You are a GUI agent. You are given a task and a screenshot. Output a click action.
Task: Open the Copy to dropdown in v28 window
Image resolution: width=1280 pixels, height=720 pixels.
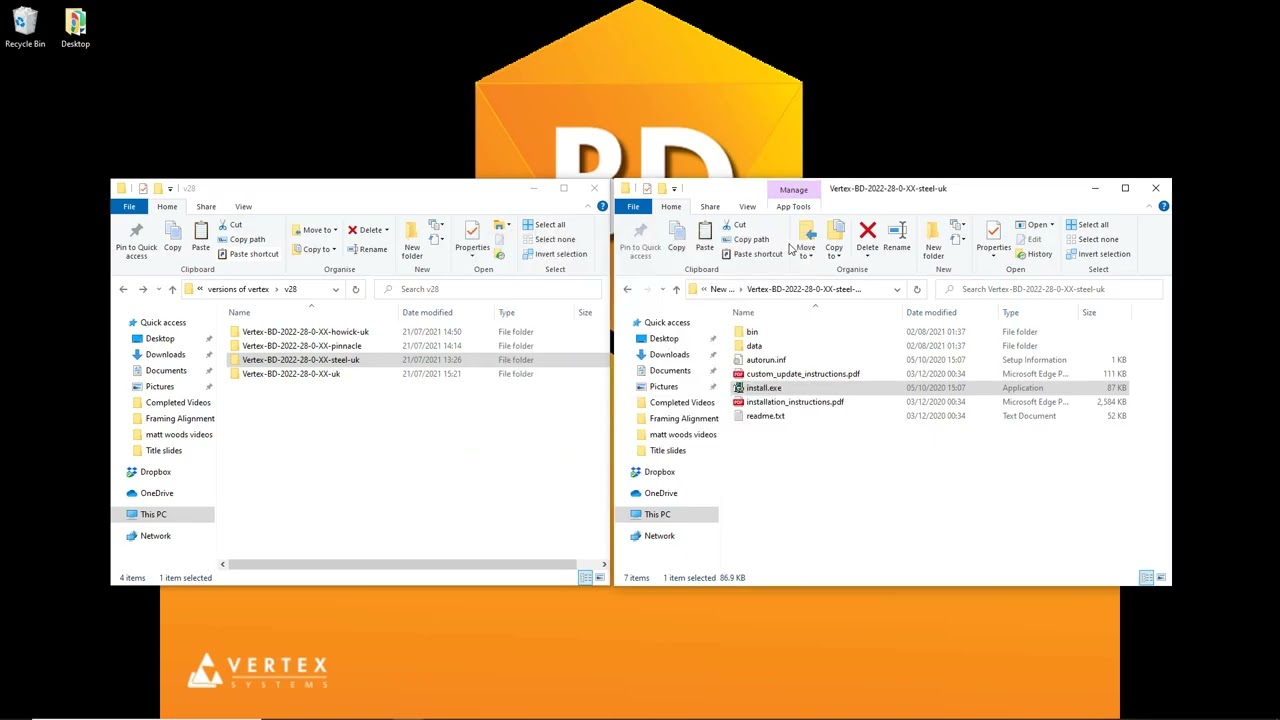point(316,249)
